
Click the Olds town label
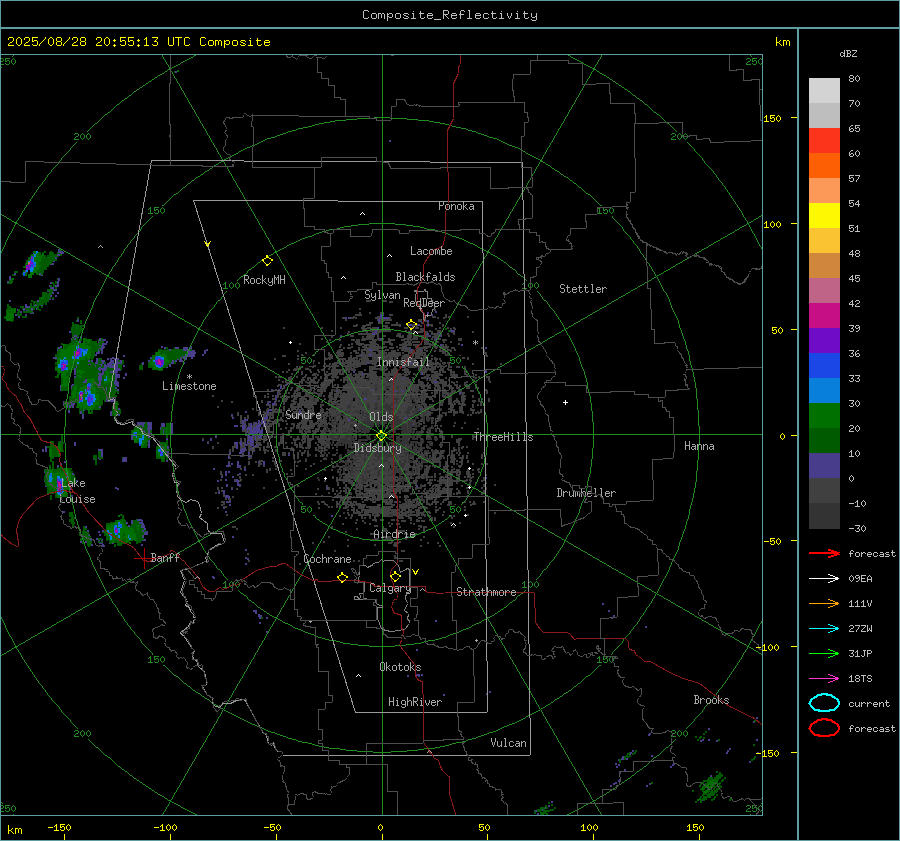click(x=381, y=417)
